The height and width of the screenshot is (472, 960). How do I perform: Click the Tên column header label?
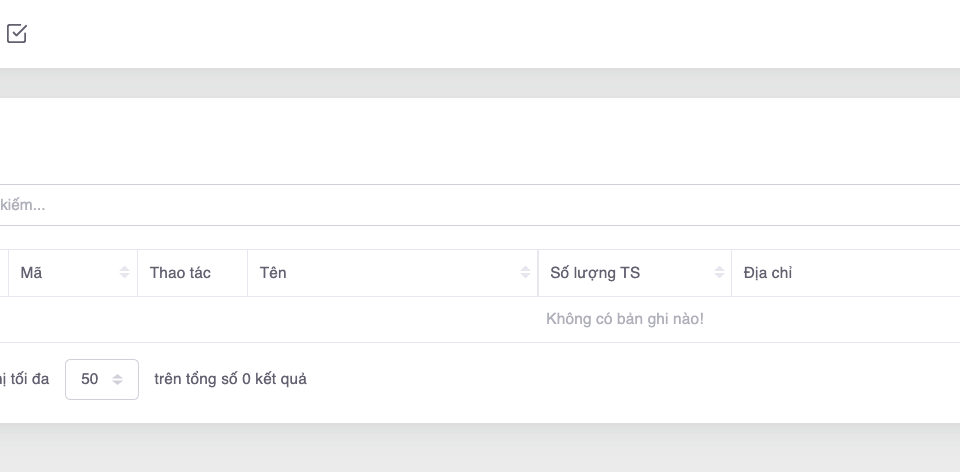pyautogui.click(x=273, y=273)
